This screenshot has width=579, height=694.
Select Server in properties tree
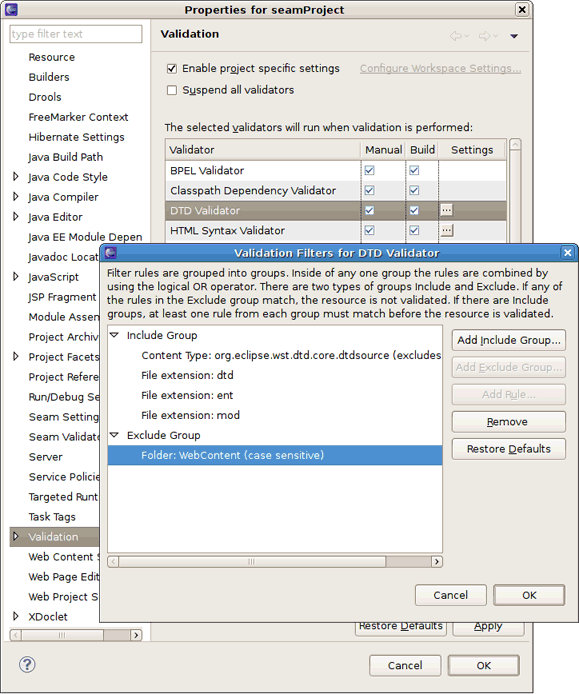[46, 457]
